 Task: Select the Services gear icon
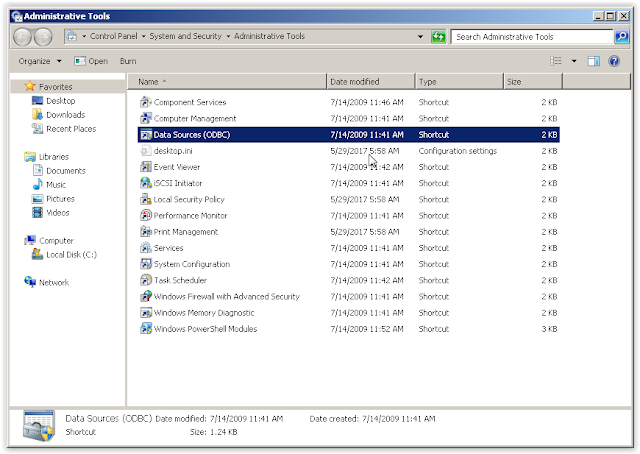pyautogui.click(x=146, y=248)
